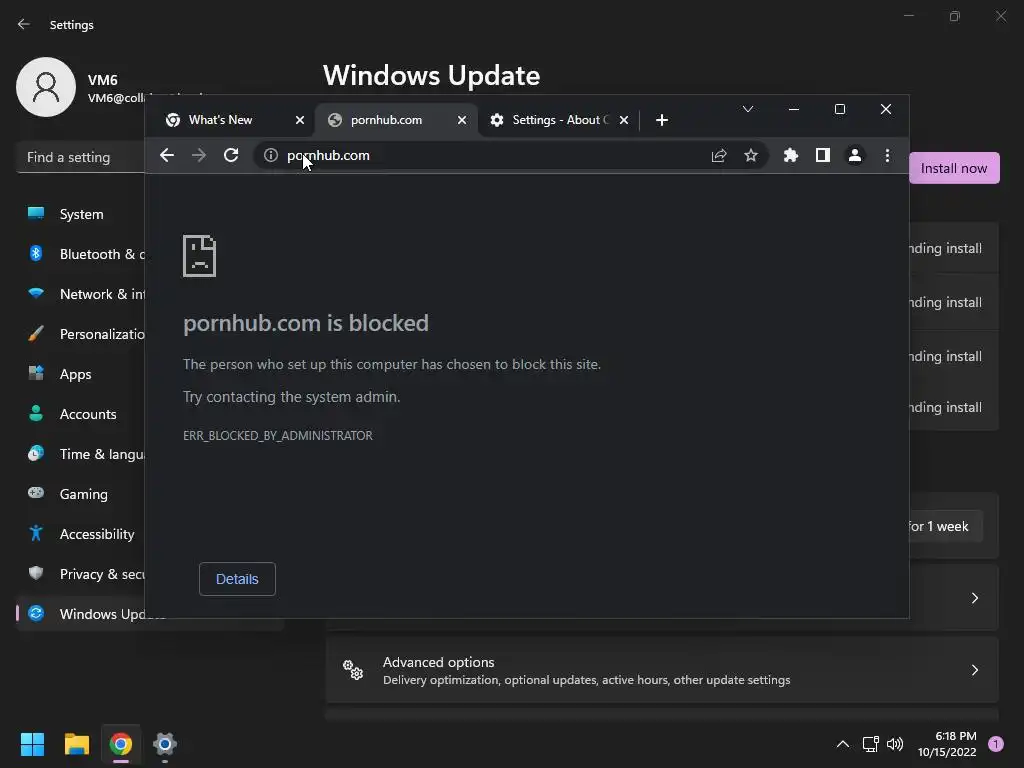Close the What's New tab
Screen dimensions: 1024x768
click(300, 120)
